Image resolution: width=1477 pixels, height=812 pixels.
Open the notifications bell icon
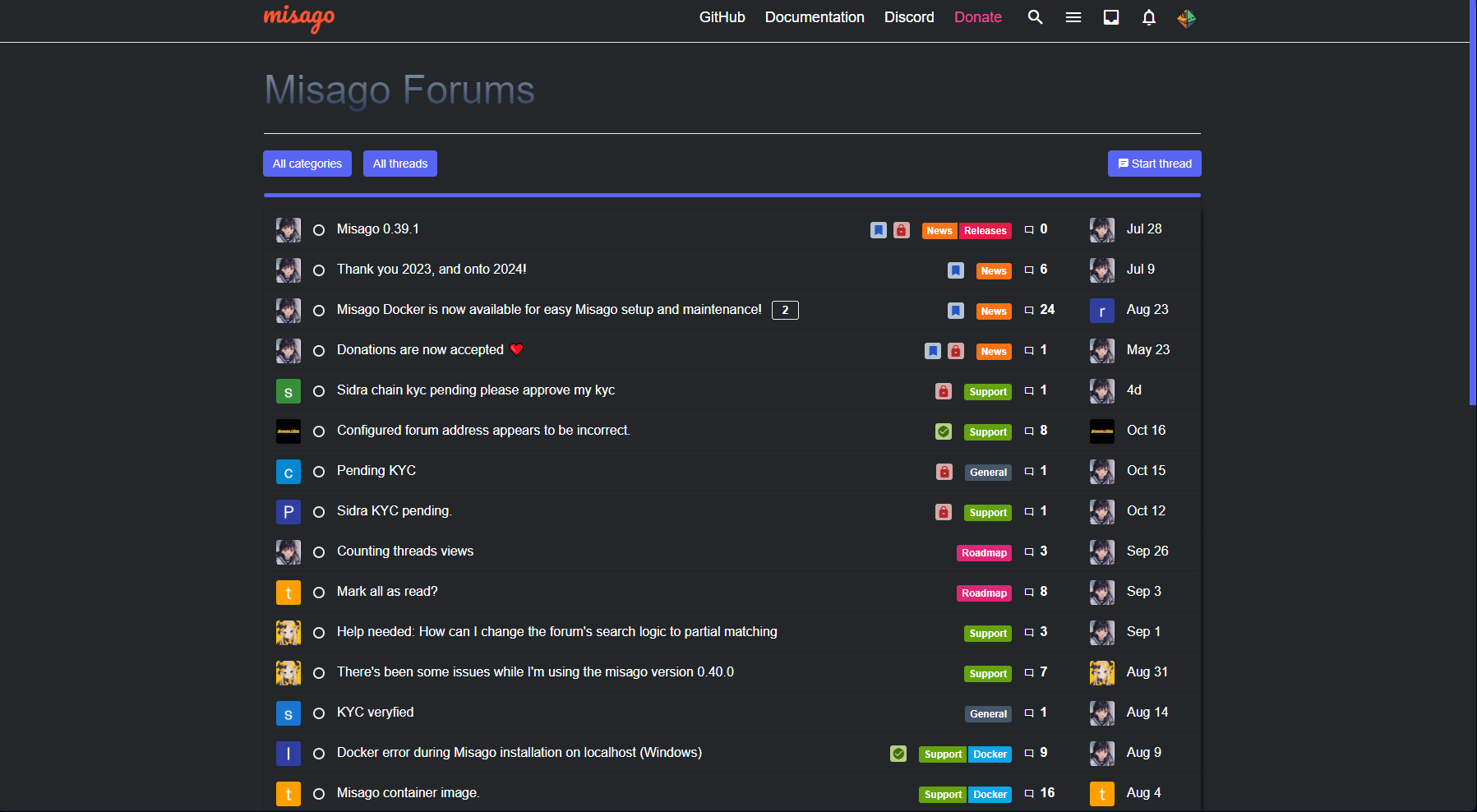1148,17
